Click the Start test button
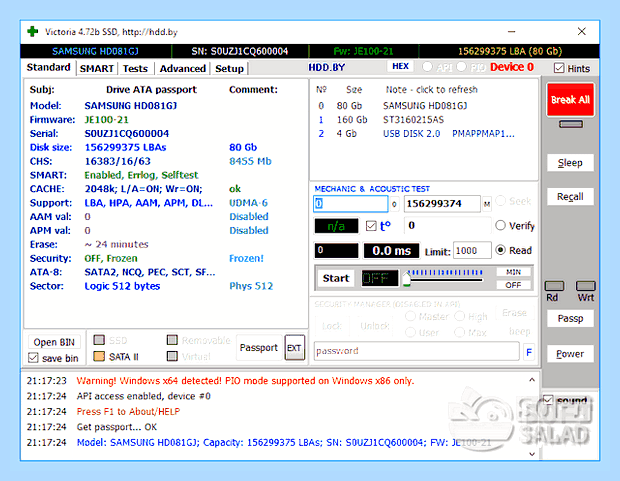This screenshot has height=481, width=620. point(336,278)
